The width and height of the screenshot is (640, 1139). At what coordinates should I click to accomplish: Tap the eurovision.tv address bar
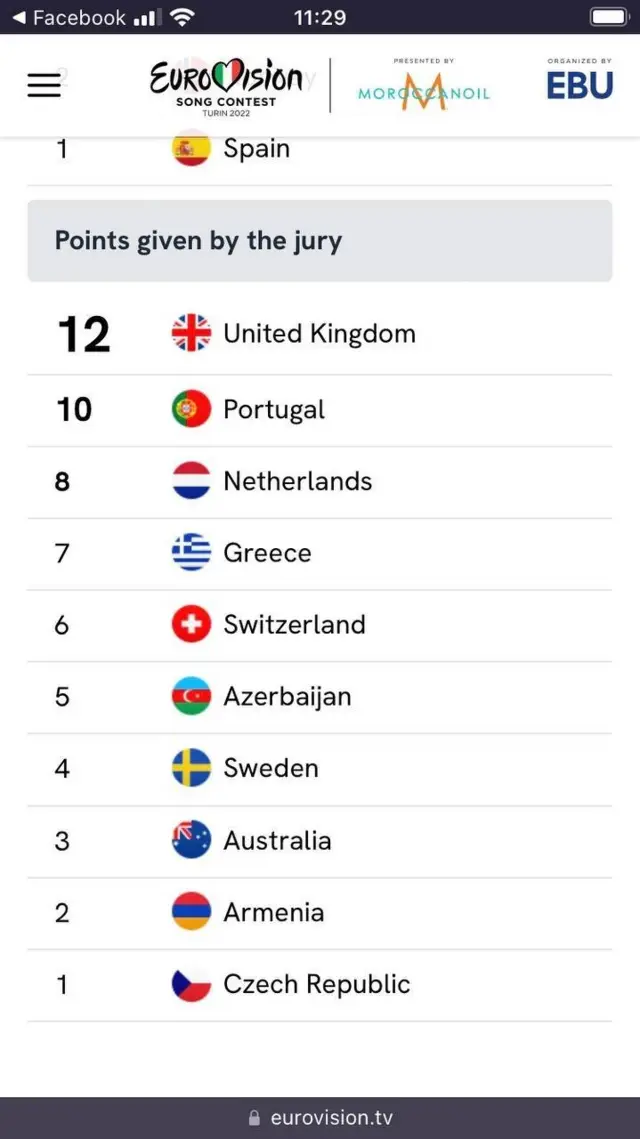320,1117
